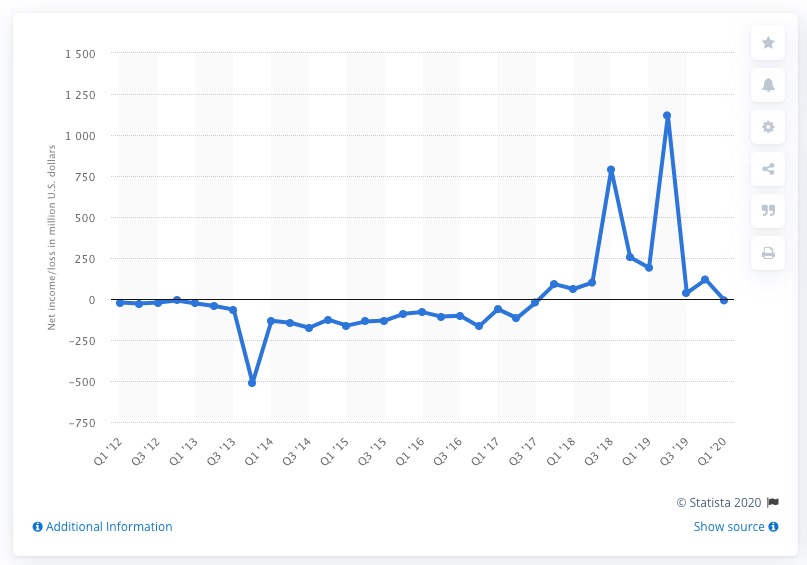Click the last data point for Q1 '20
This screenshot has width=807, height=565.
click(724, 301)
